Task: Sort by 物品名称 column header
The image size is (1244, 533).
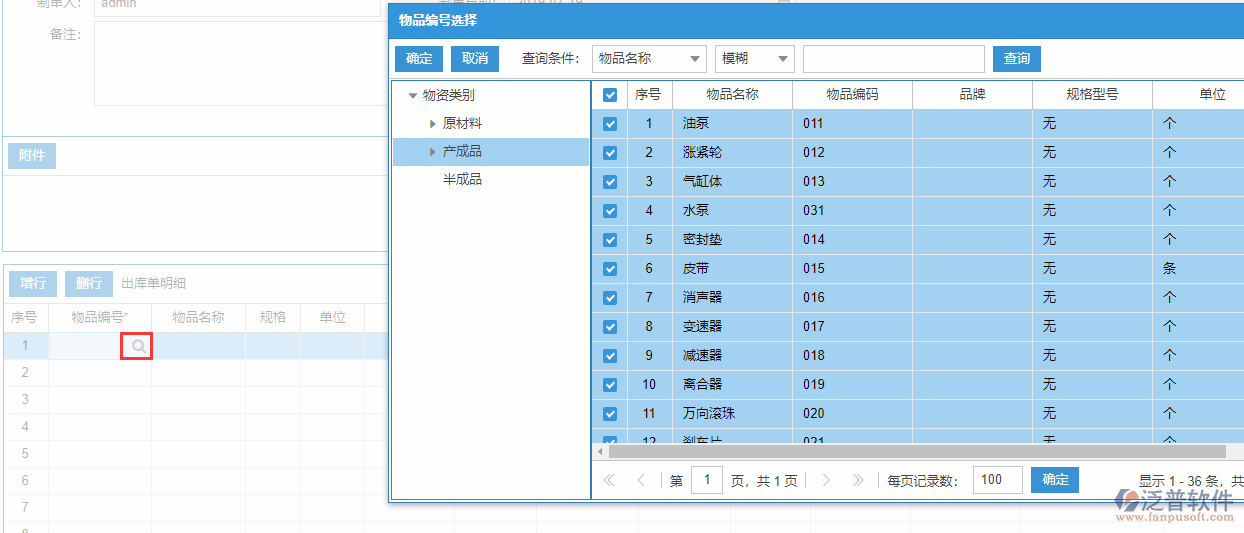Action: (732, 95)
